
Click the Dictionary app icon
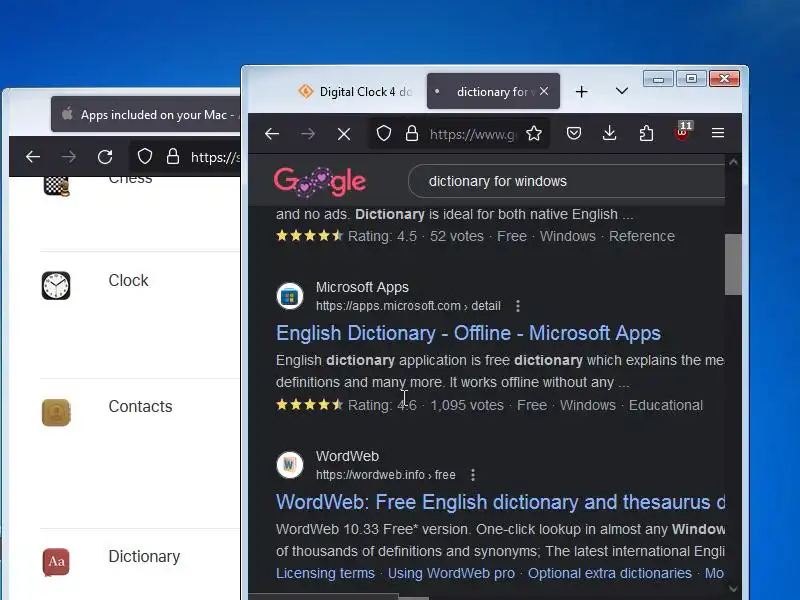(56, 562)
